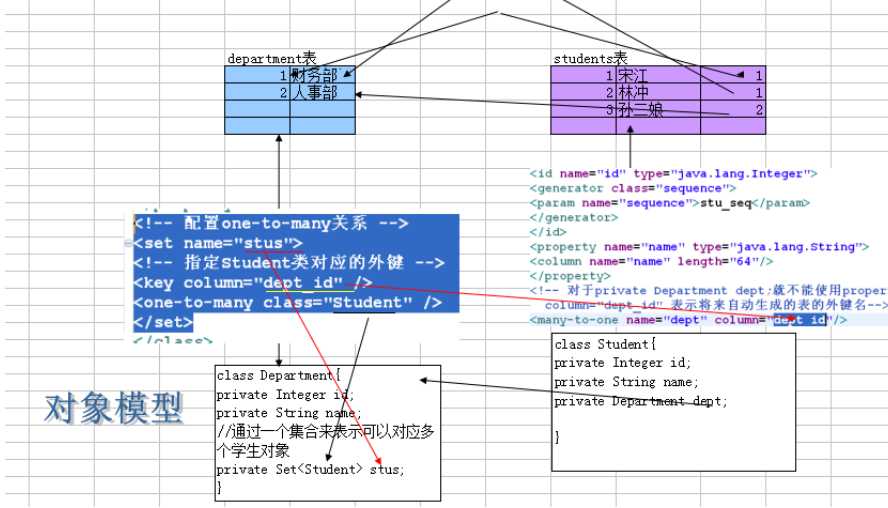Image resolution: width=888 pixels, height=508 pixels.
Task: Click the '</set>' closing tag
Action: coord(163,322)
